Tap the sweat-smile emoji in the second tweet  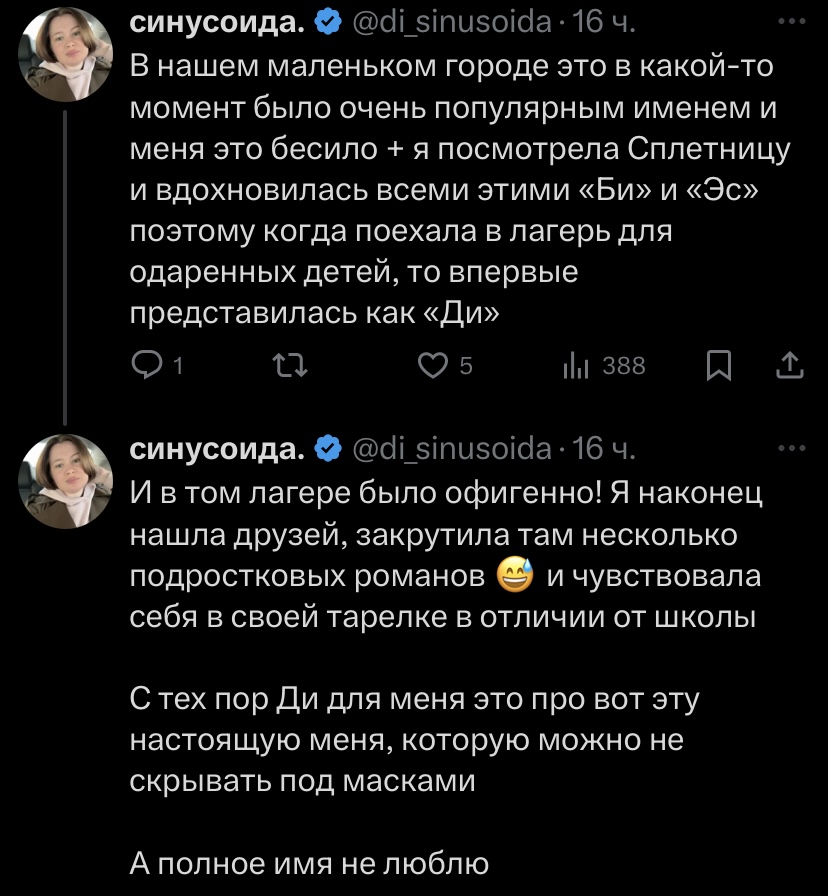click(515, 576)
